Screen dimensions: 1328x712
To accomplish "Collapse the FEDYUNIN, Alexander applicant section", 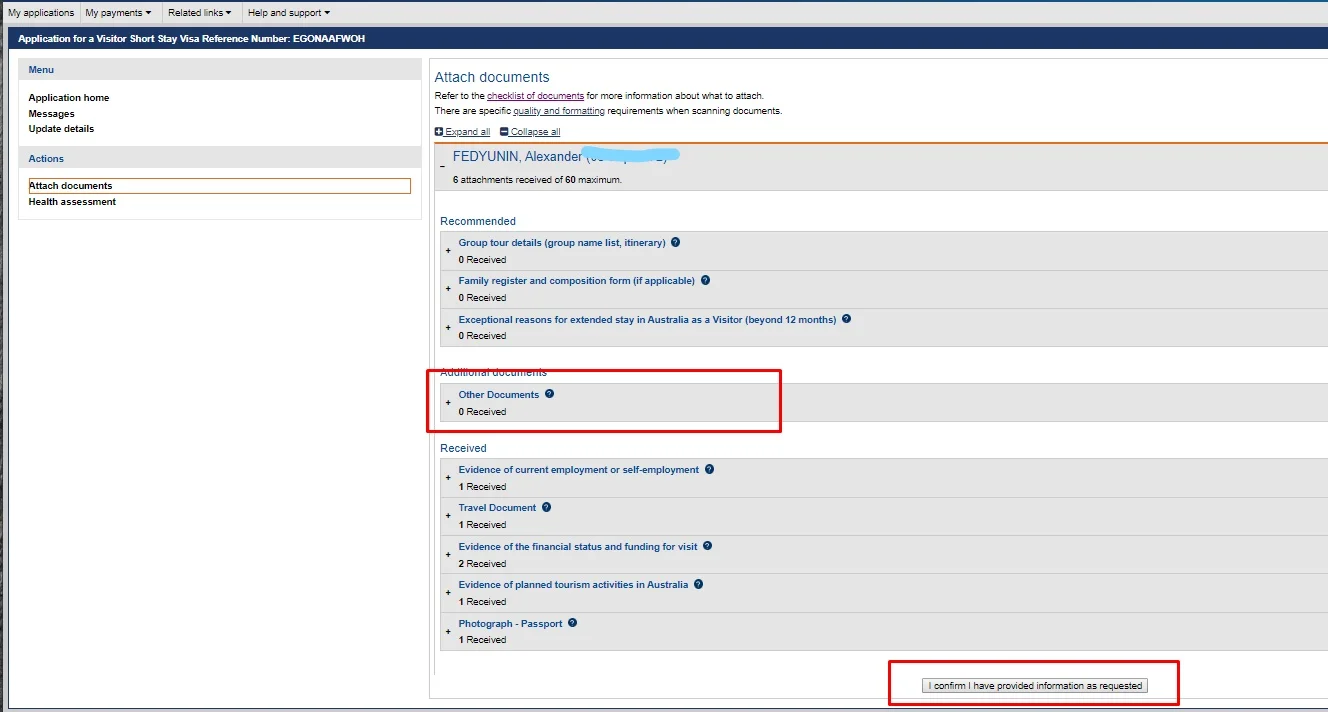I will [x=442, y=166].
